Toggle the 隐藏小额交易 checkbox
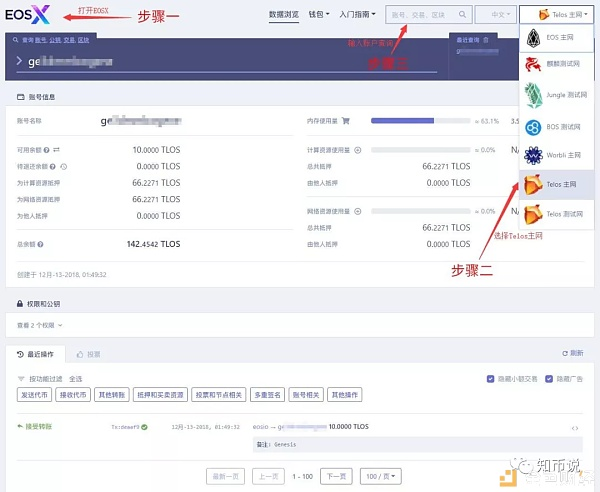 pyautogui.click(x=490, y=379)
